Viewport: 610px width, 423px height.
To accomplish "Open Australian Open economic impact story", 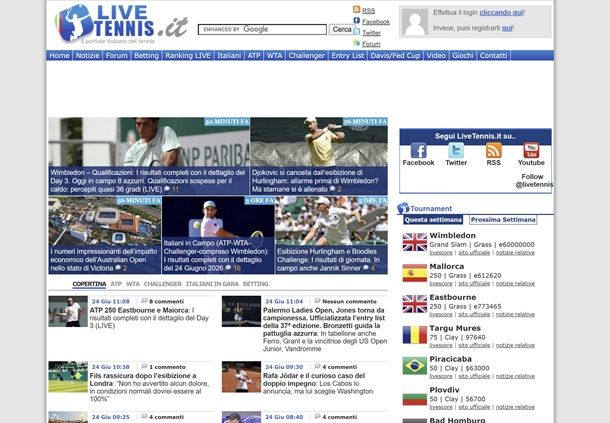I will [104, 235].
